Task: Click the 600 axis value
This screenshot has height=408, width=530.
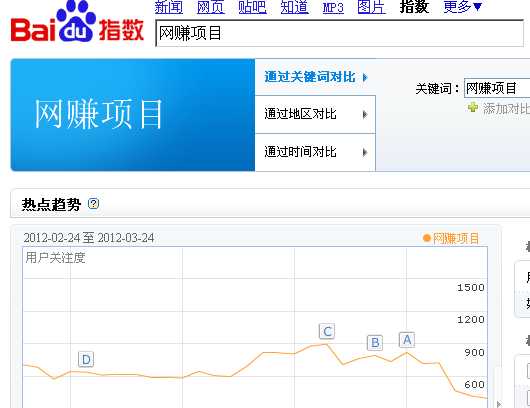Action: coord(474,384)
